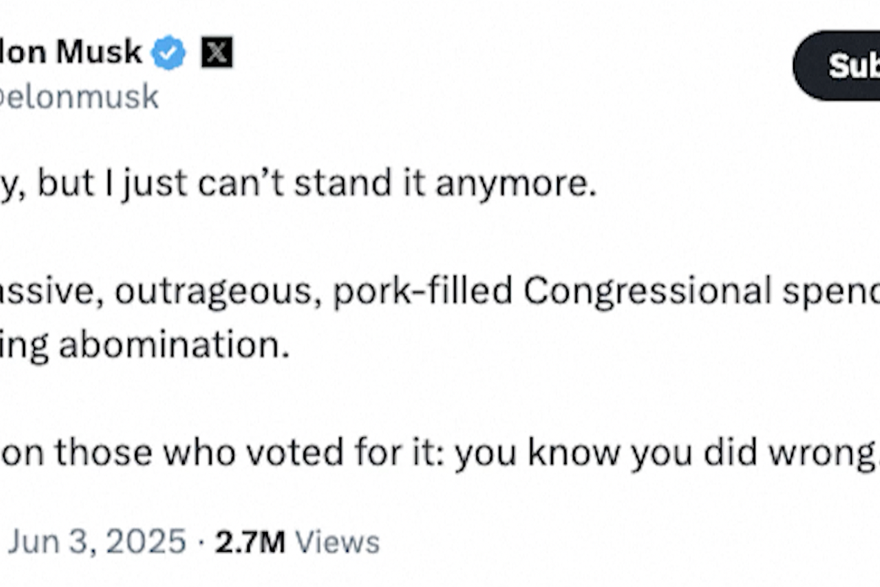This screenshot has width=880, height=587.
Task: Open the Elon Musk display name link
Action: pos(70,52)
